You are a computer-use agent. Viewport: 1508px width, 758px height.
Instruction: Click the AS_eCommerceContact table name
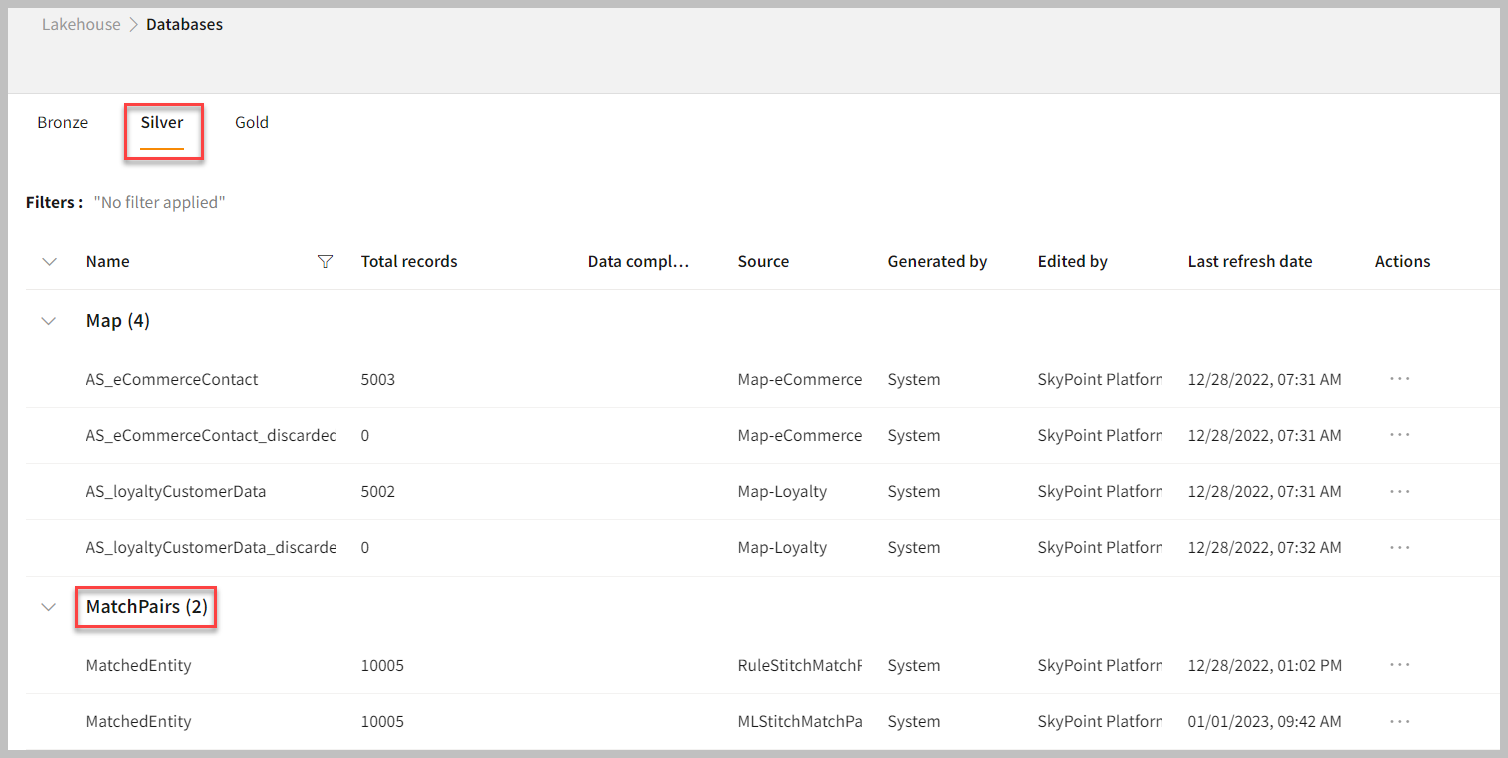172,379
